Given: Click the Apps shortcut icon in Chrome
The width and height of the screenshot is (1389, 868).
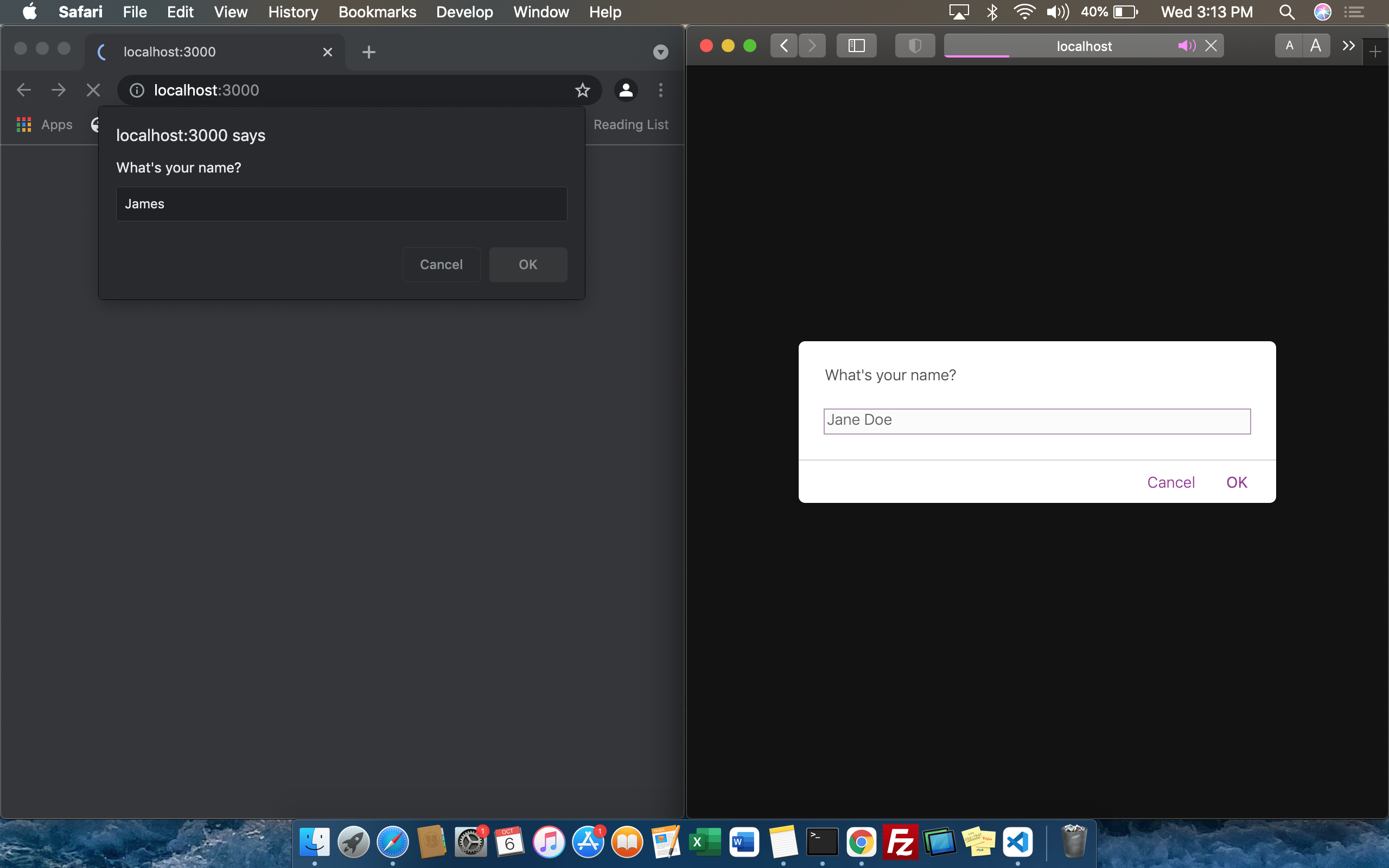Looking at the screenshot, I should pos(24,124).
